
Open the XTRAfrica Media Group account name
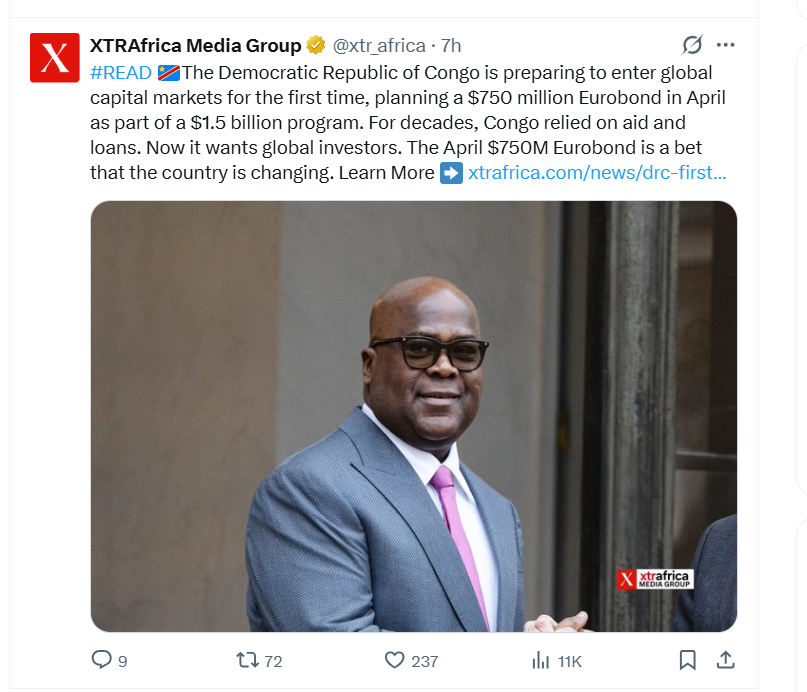pos(196,45)
